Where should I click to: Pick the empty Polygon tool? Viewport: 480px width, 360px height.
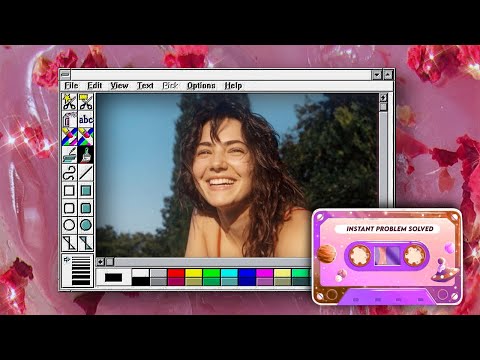coord(69,243)
